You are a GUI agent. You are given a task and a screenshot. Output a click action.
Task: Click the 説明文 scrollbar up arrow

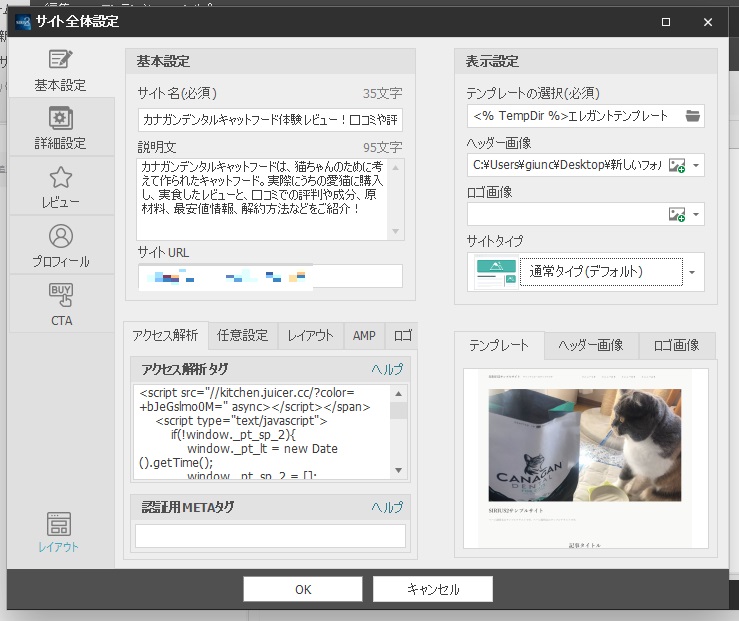(395, 168)
